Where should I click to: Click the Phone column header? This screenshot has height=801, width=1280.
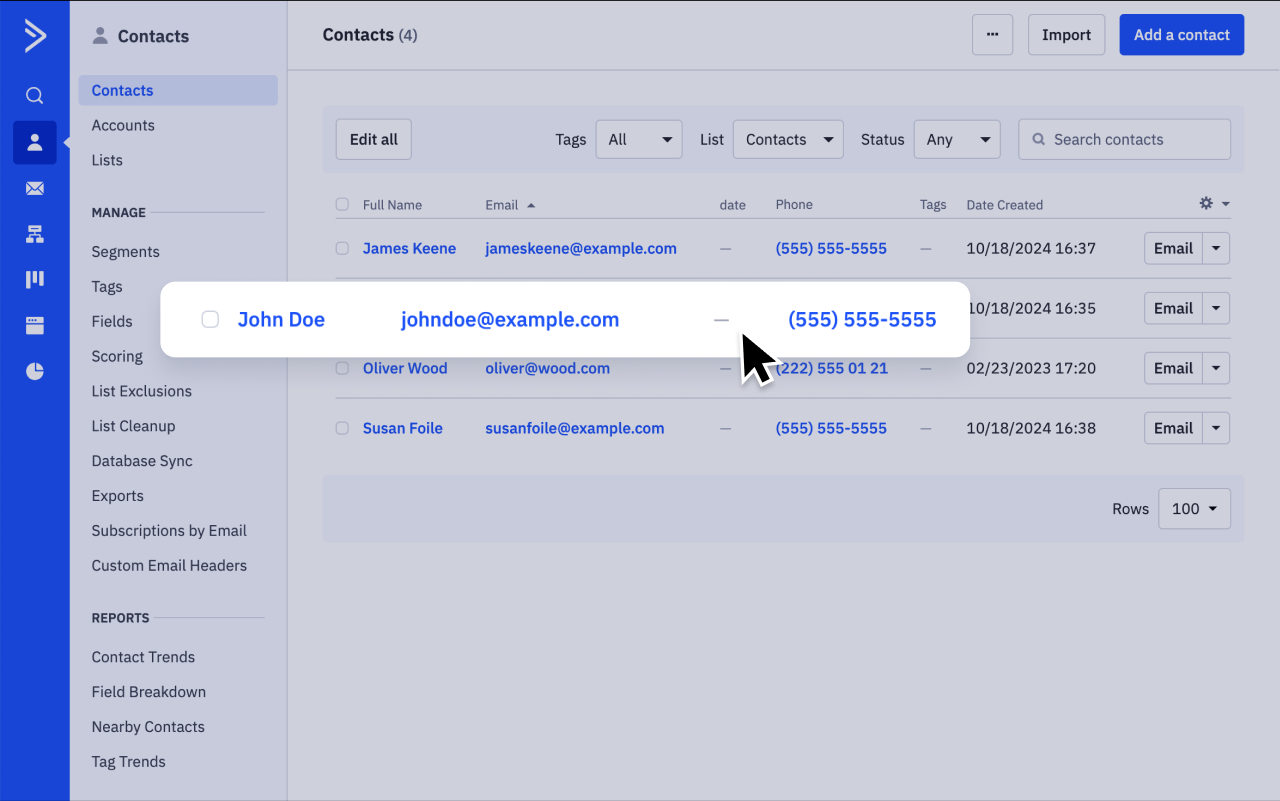[794, 204]
